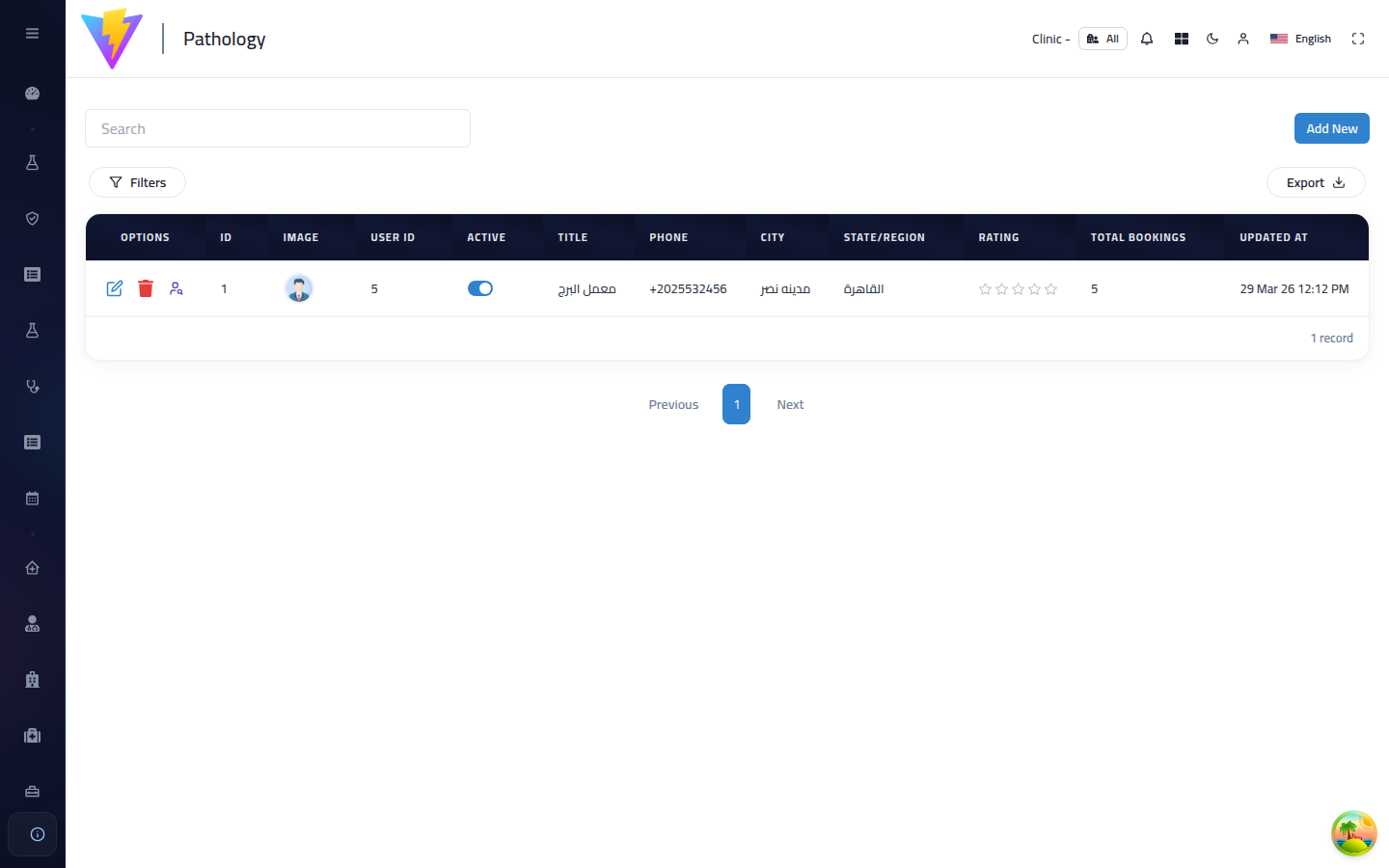Open the user profile icon in header
Viewport: 1389px width, 868px height.
tap(1243, 39)
